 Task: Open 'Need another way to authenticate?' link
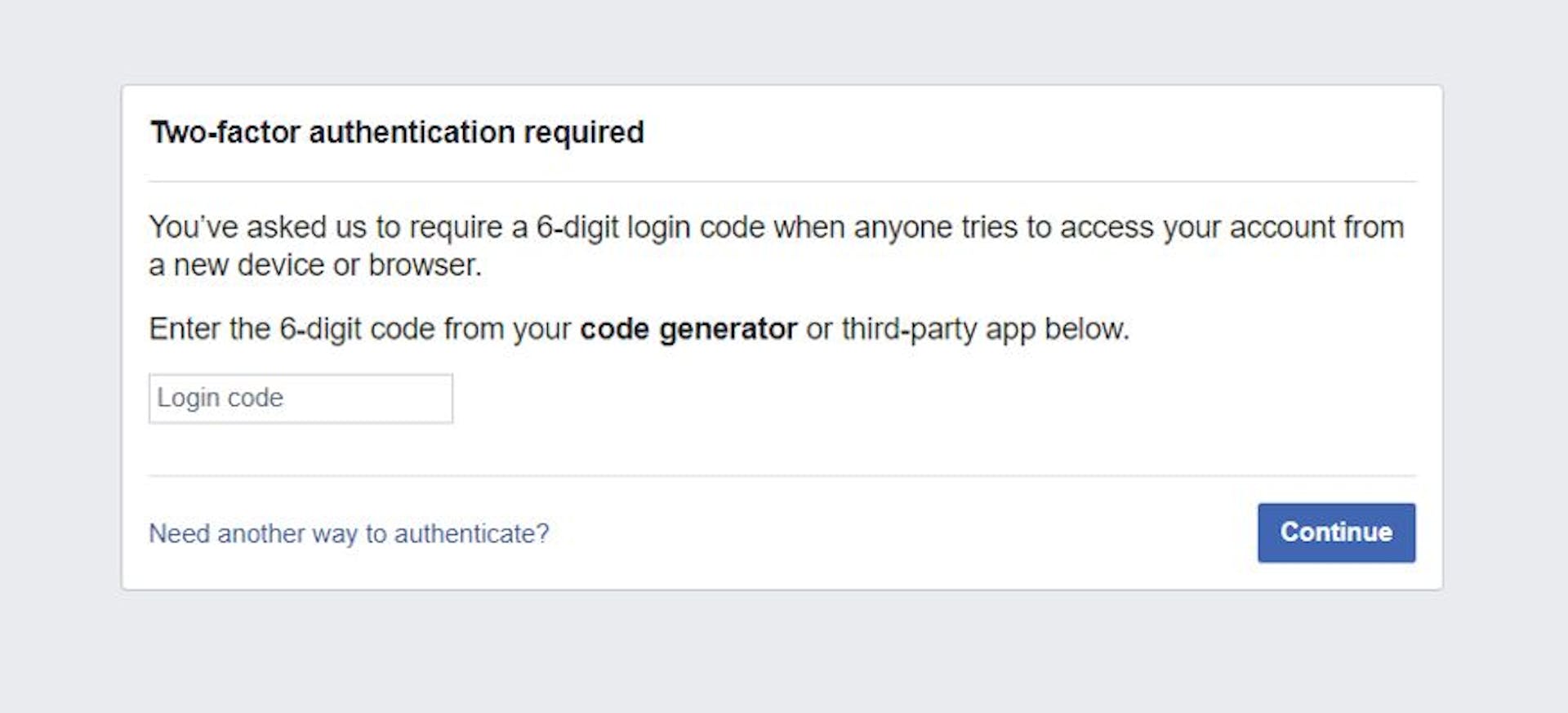(349, 533)
